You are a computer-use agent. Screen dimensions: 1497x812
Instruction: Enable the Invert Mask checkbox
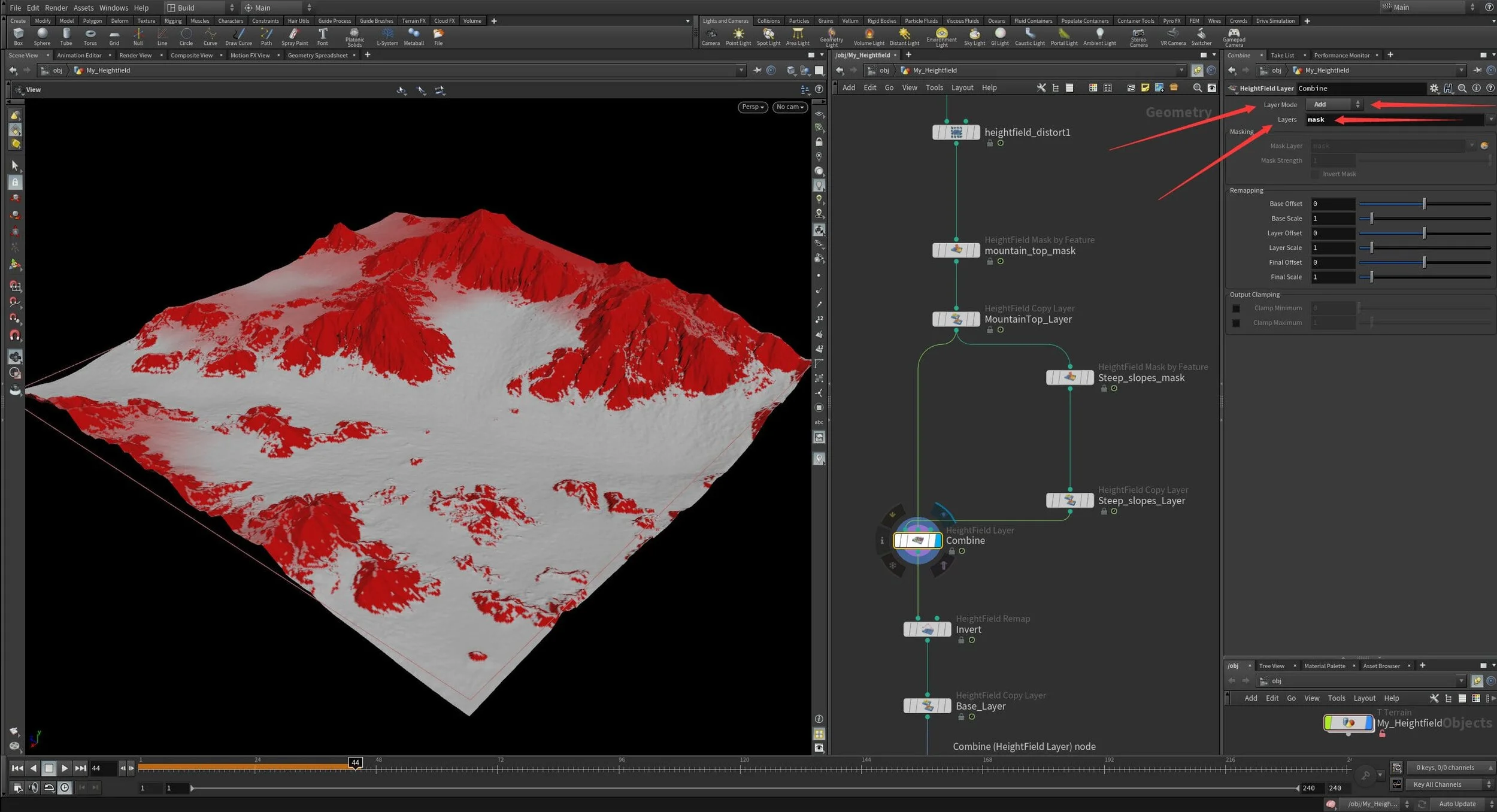coord(1314,174)
